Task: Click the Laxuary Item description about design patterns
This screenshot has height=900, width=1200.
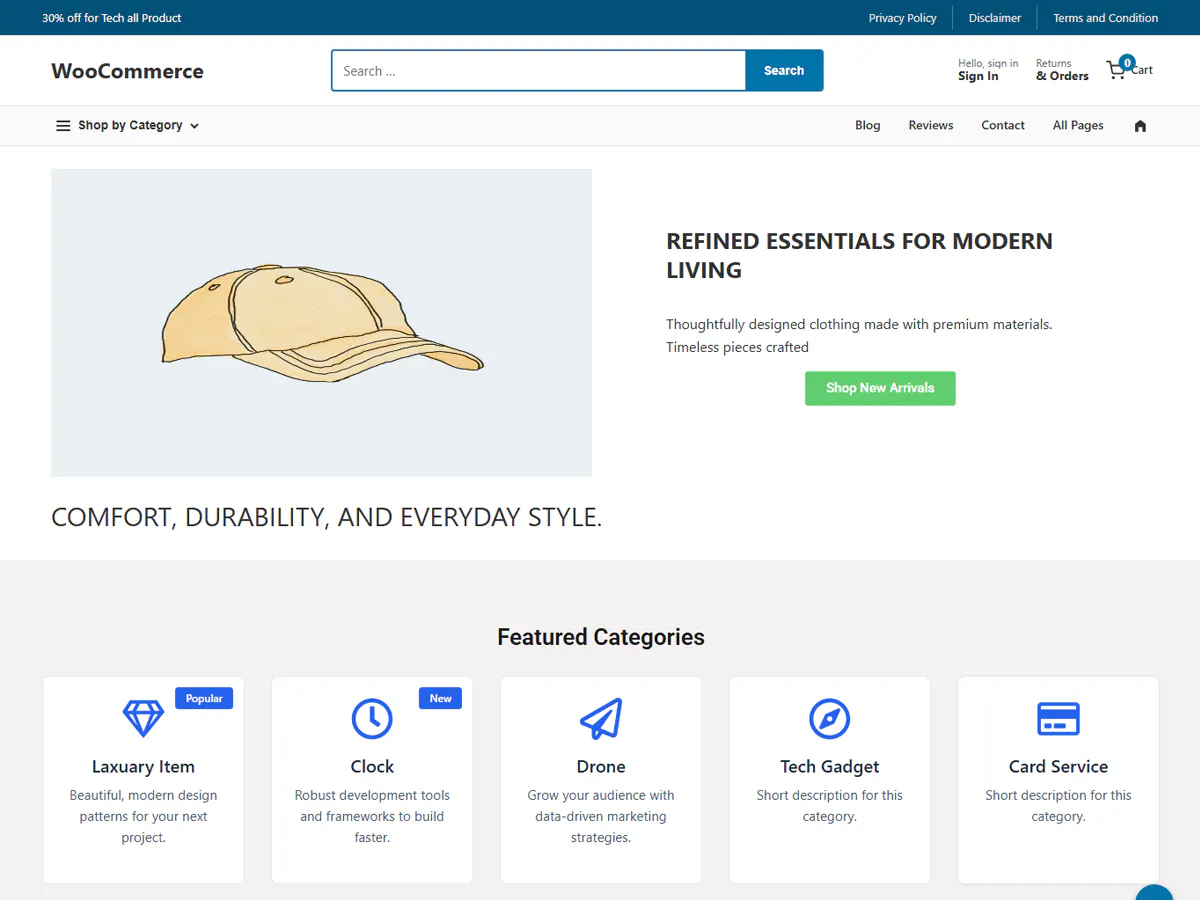Action: (x=143, y=817)
